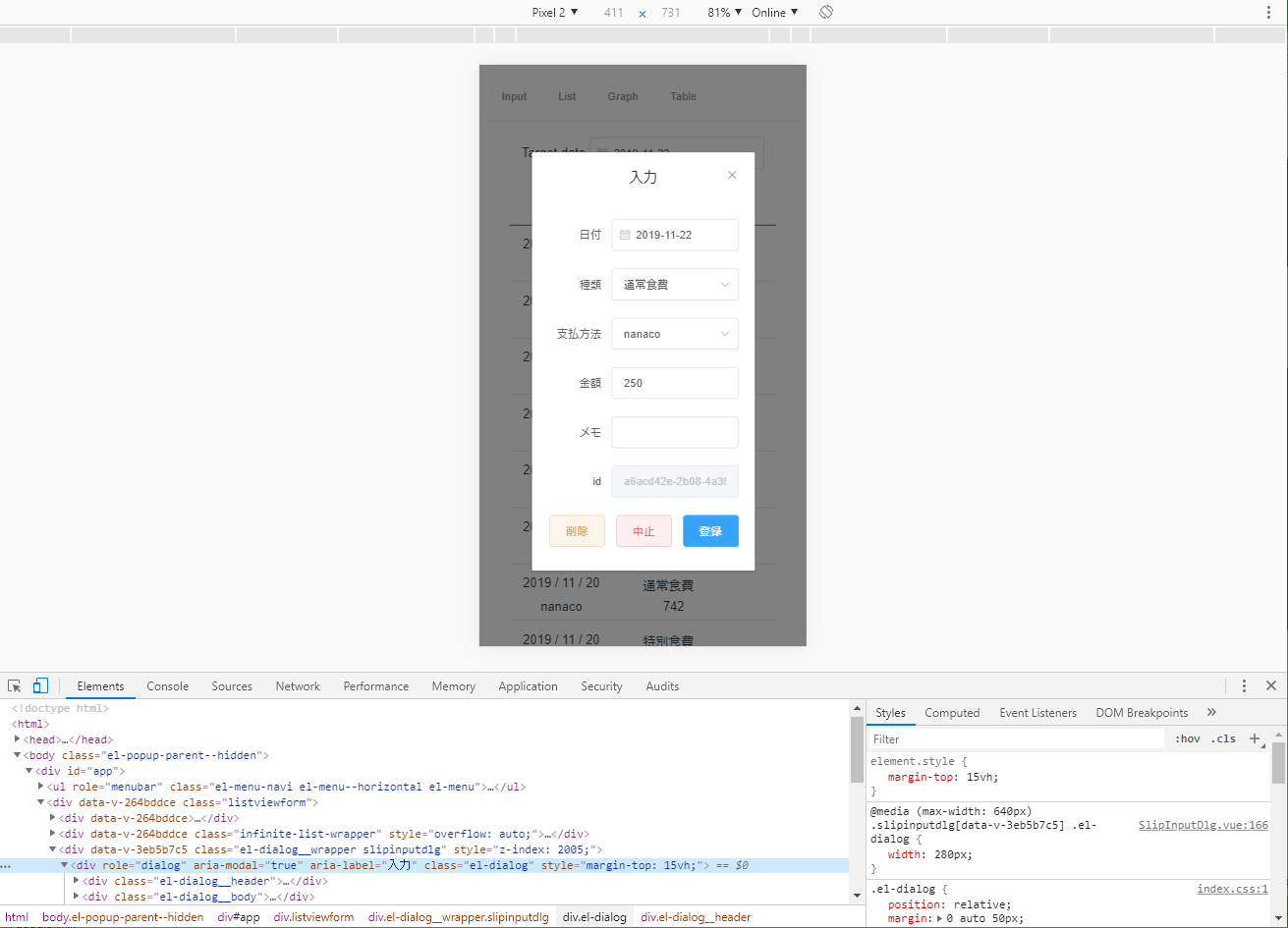Image resolution: width=1288 pixels, height=928 pixels.
Task: Switch to the Console tab
Action: (168, 686)
